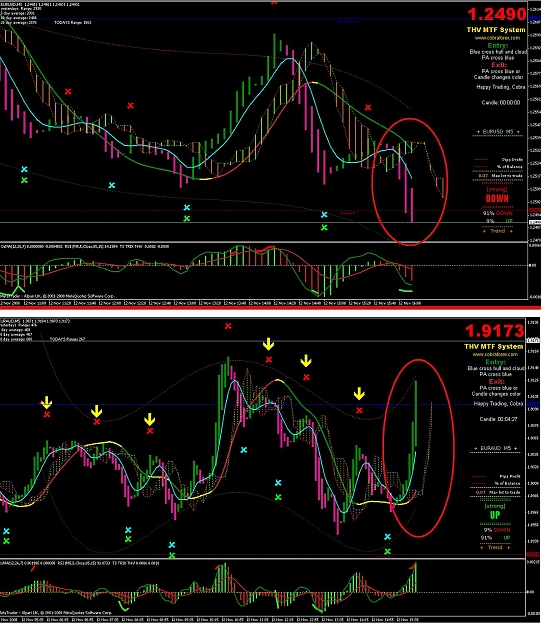Image resolution: width=541 pixels, height=625 pixels.
Task: Click the 1.2490 price readout, EURUSD chart
Action: coord(497,14)
